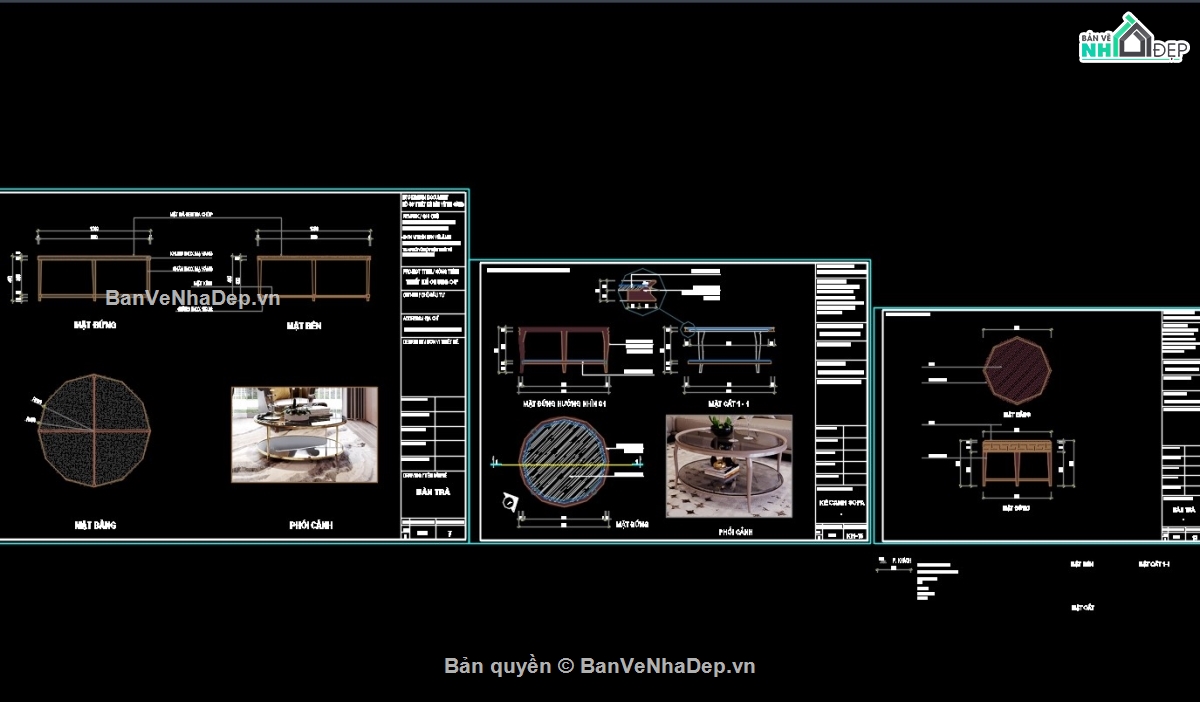Click 'KỆ CẠNH SOFA' title in middle title block
Image resolution: width=1200 pixels, height=702 pixels.
[840, 503]
